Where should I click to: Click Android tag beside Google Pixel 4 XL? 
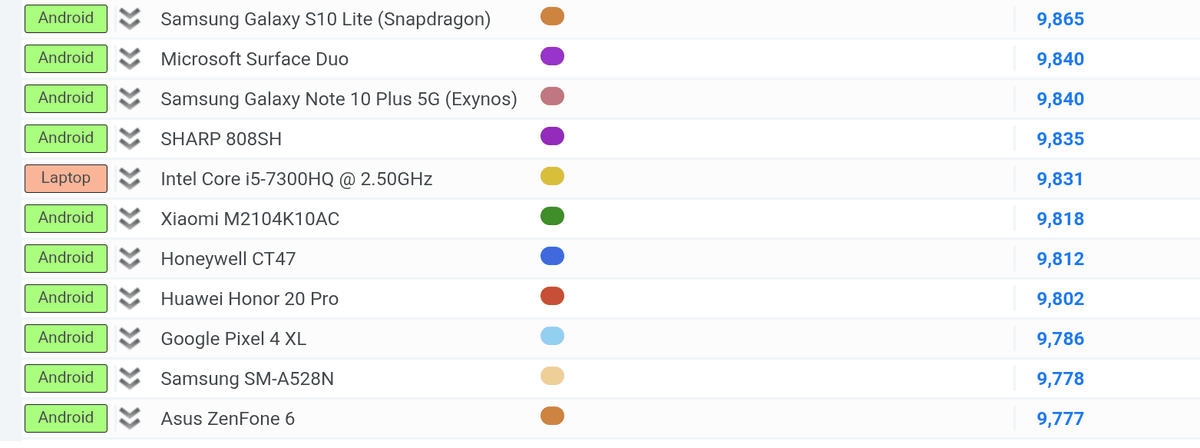tap(66, 338)
